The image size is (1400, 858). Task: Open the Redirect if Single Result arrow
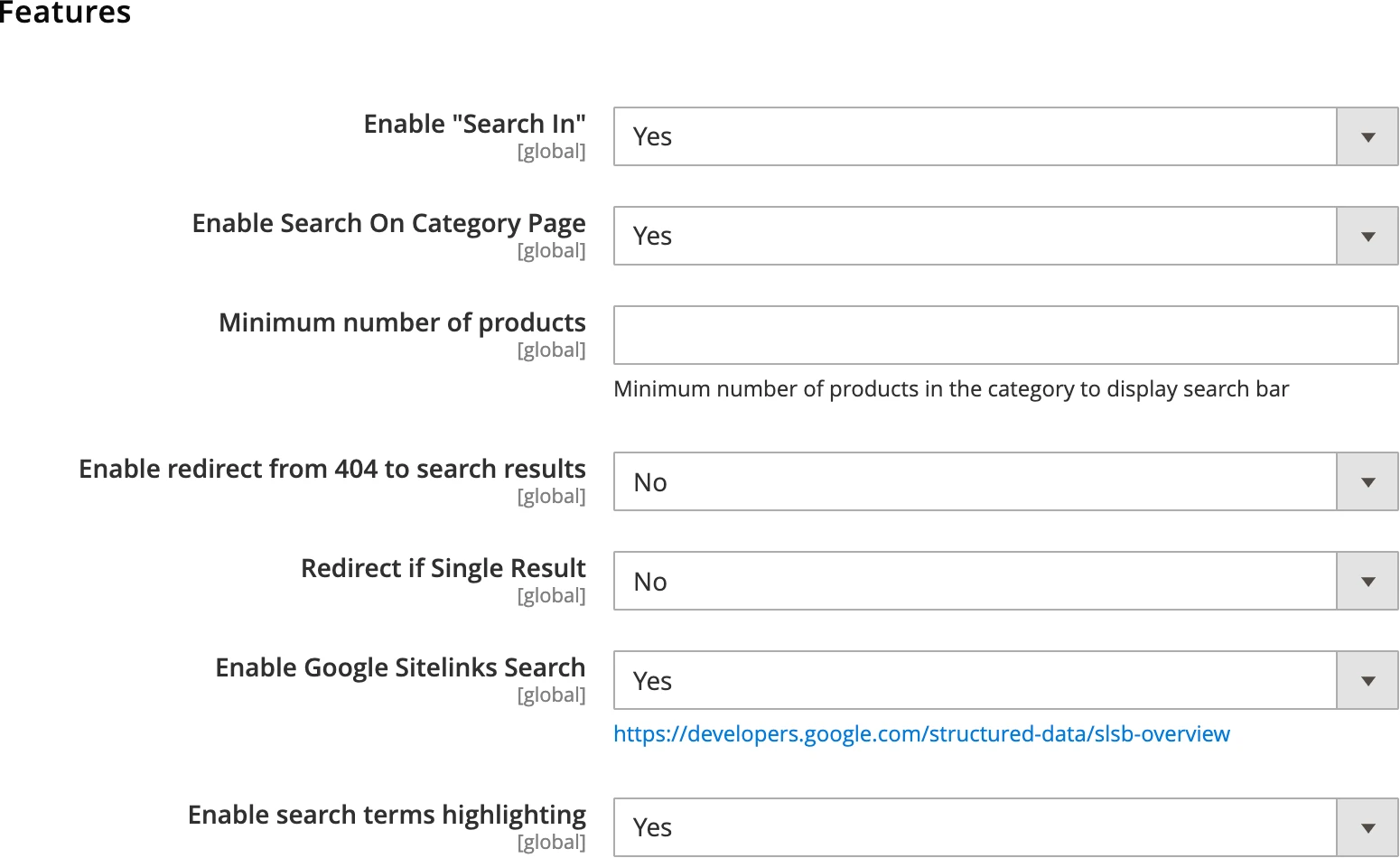pos(1367,581)
